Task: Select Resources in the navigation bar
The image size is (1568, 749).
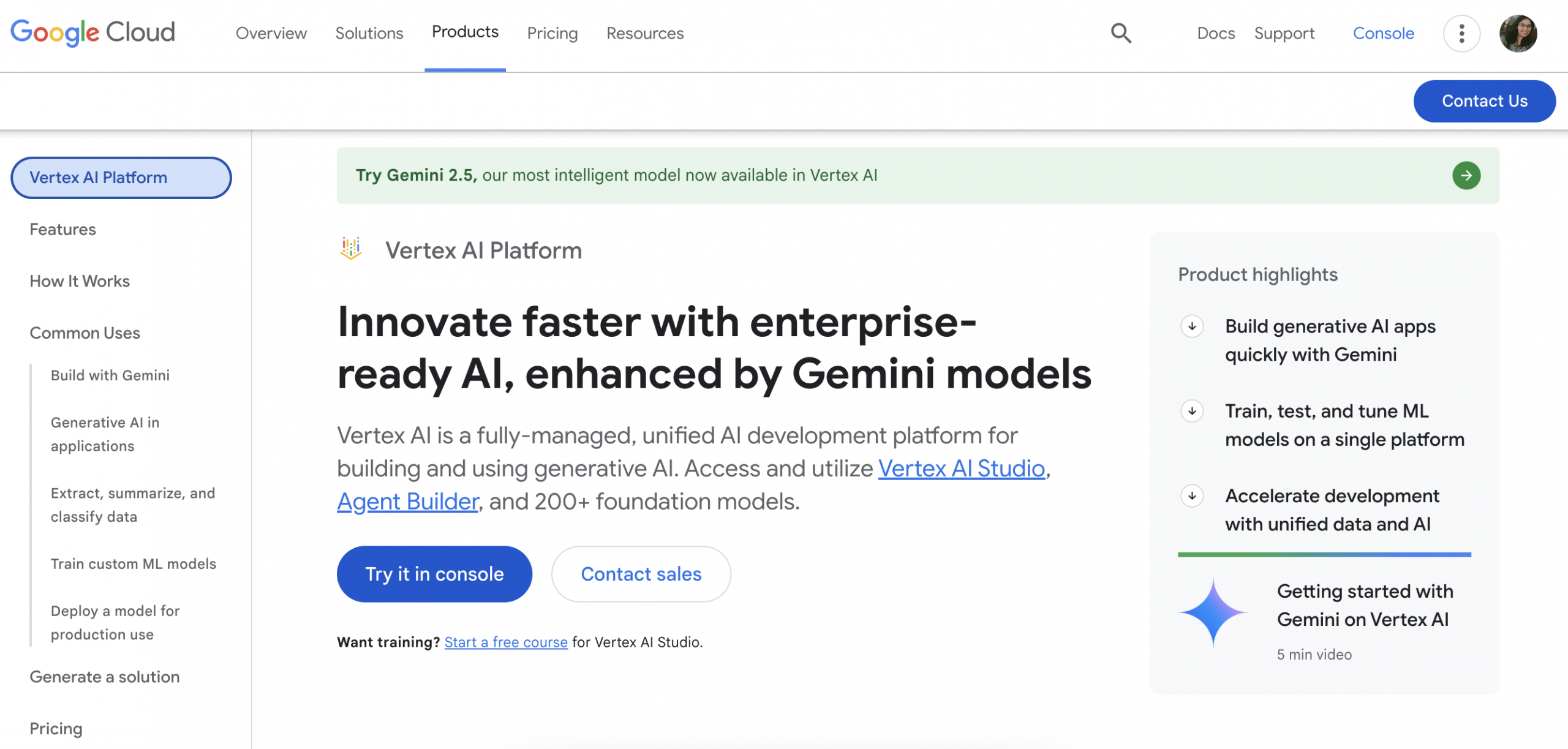Action: [644, 34]
